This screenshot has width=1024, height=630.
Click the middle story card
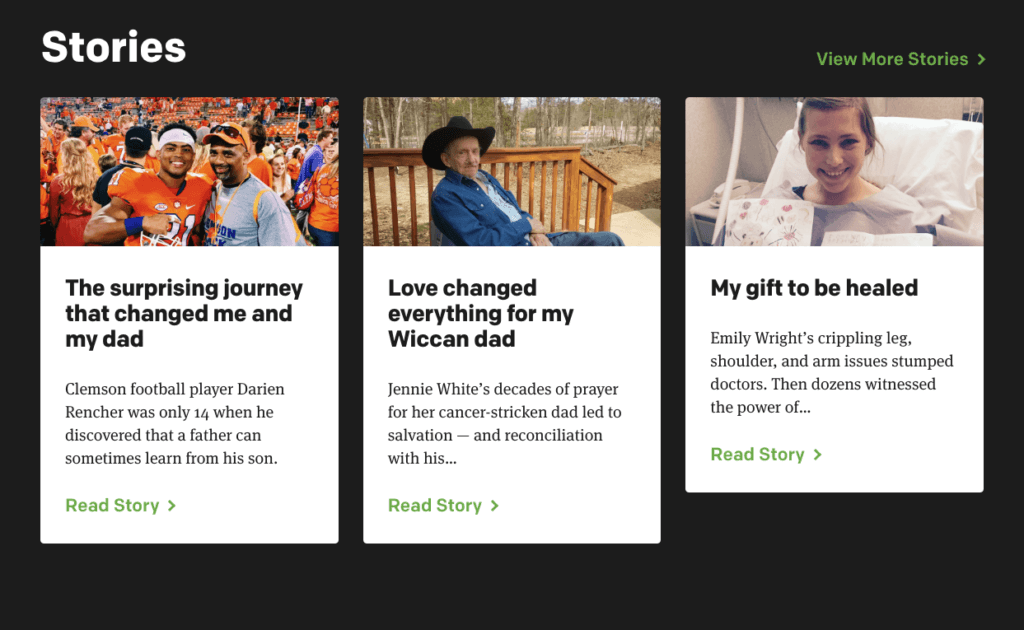tap(511, 318)
